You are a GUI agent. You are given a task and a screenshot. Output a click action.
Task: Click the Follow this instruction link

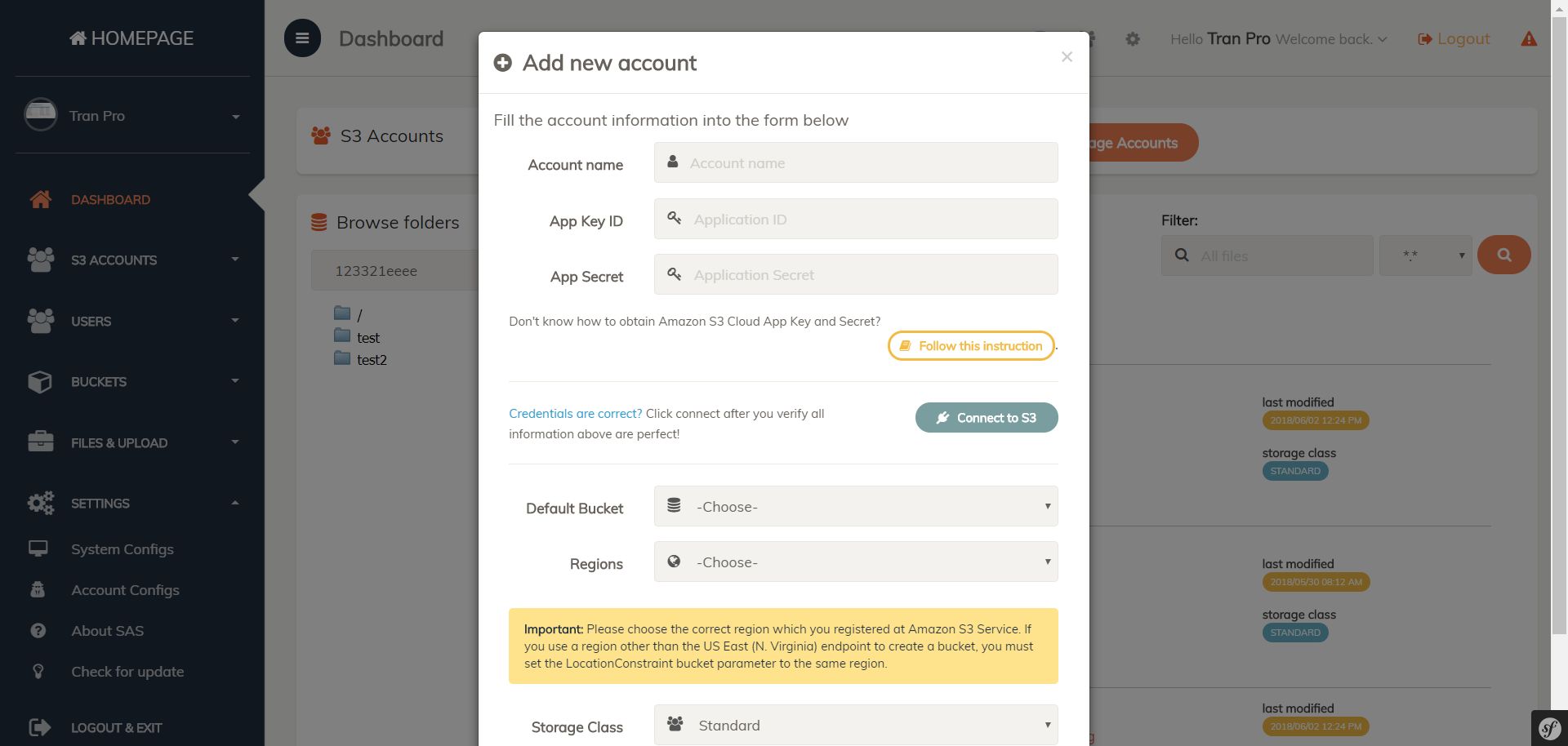pos(971,346)
